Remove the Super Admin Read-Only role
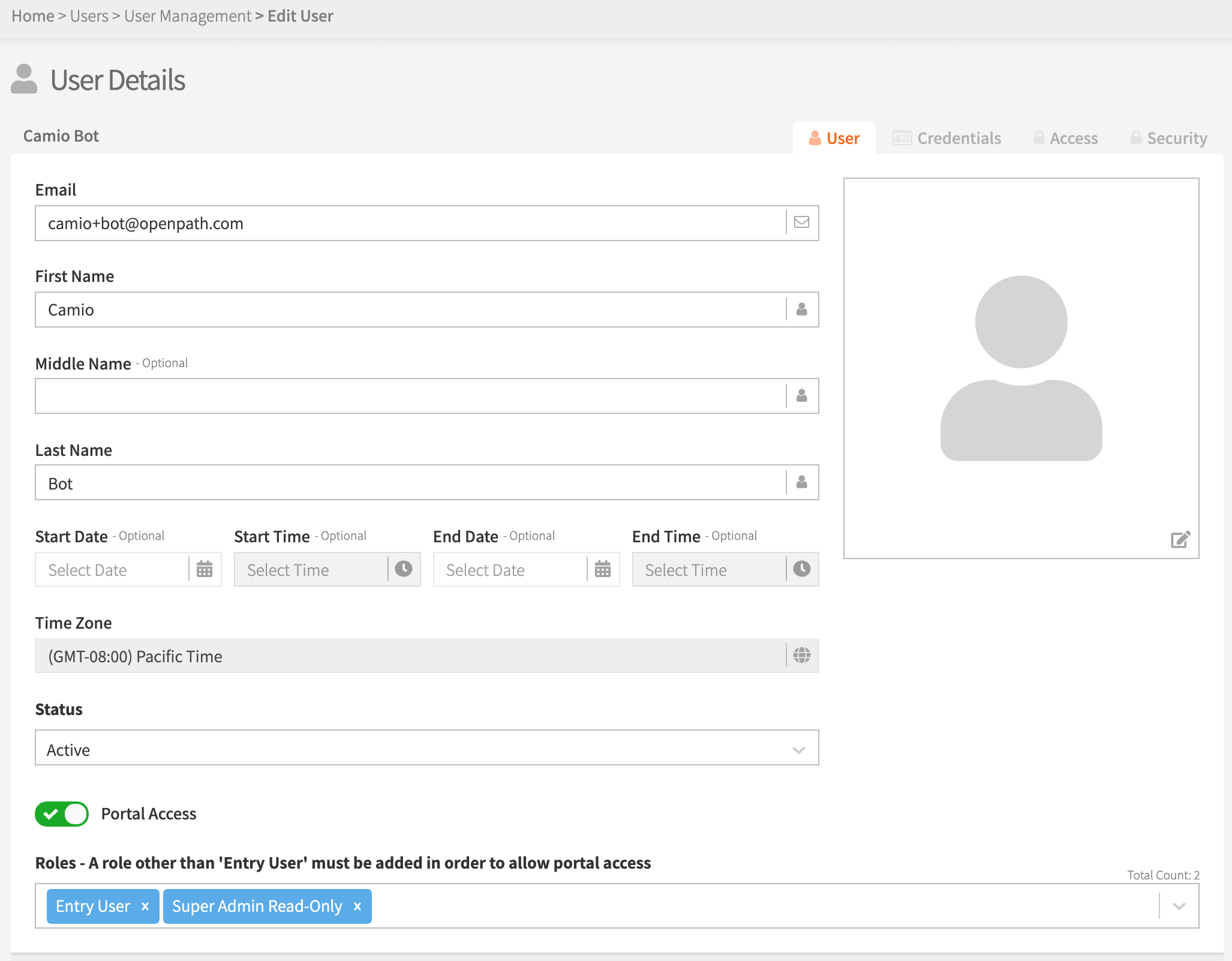Image resolution: width=1232 pixels, height=961 pixels. (357, 906)
